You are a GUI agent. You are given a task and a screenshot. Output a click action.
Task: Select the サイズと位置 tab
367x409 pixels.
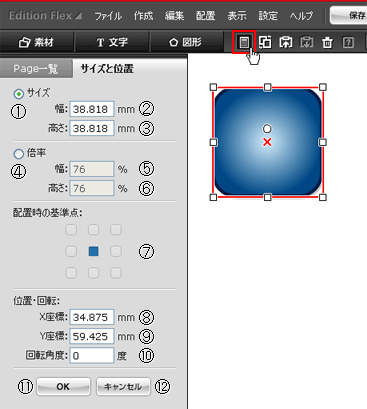[107, 69]
